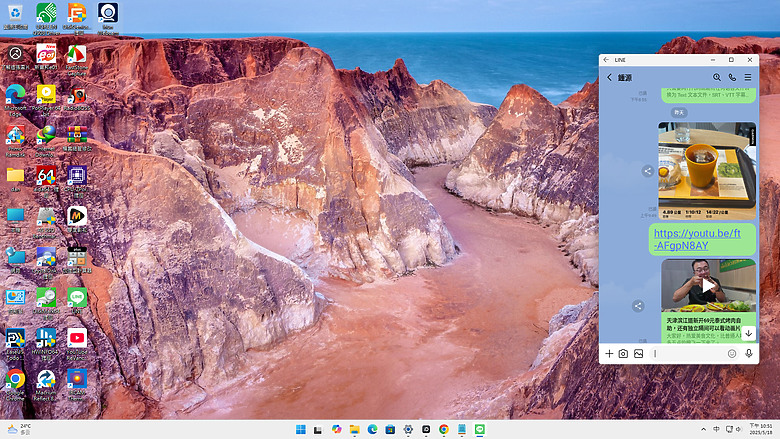The image size is (780, 439).
Task: Choose a picture using the image icon in LINE
Action: coord(639,353)
